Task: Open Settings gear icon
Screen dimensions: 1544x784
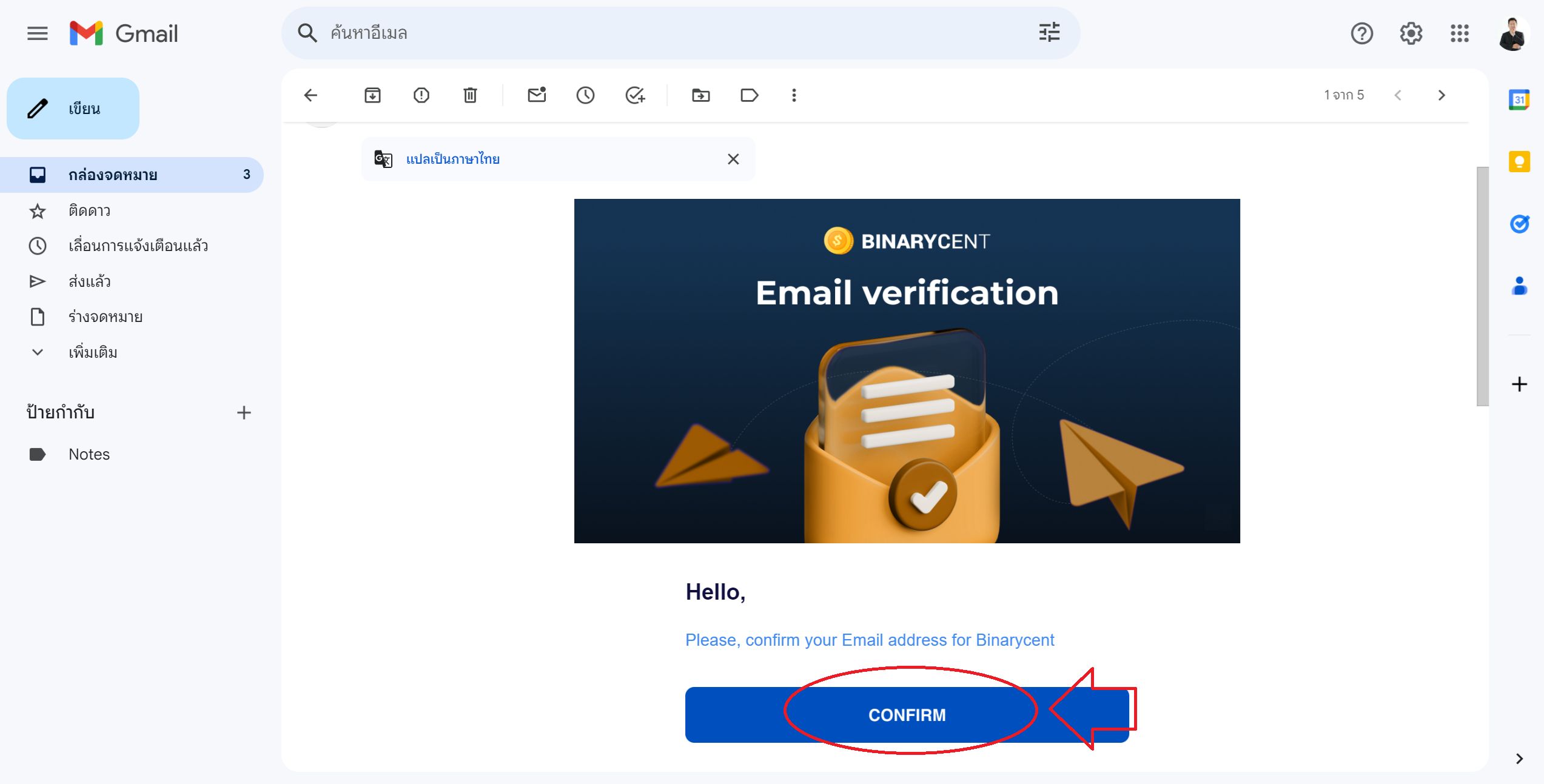Action: [1411, 33]
